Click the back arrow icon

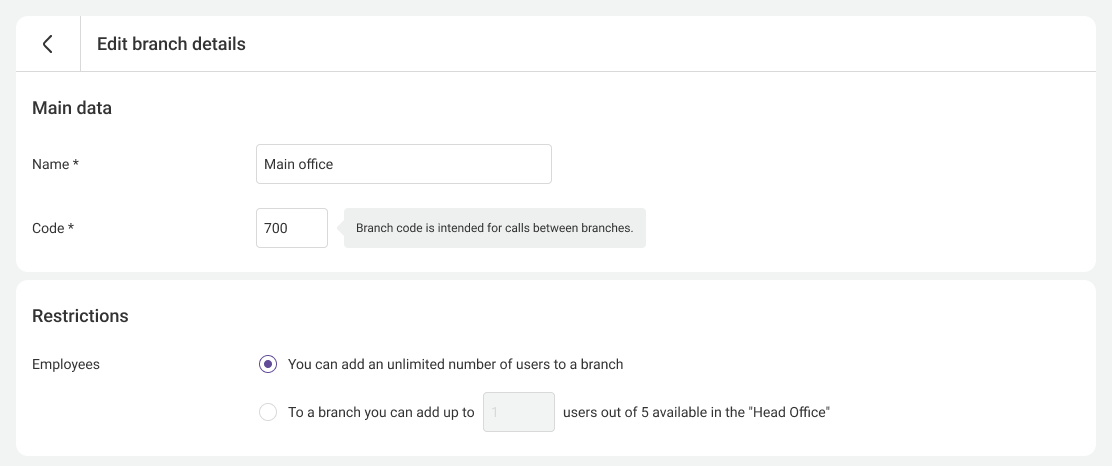(47, 44)
